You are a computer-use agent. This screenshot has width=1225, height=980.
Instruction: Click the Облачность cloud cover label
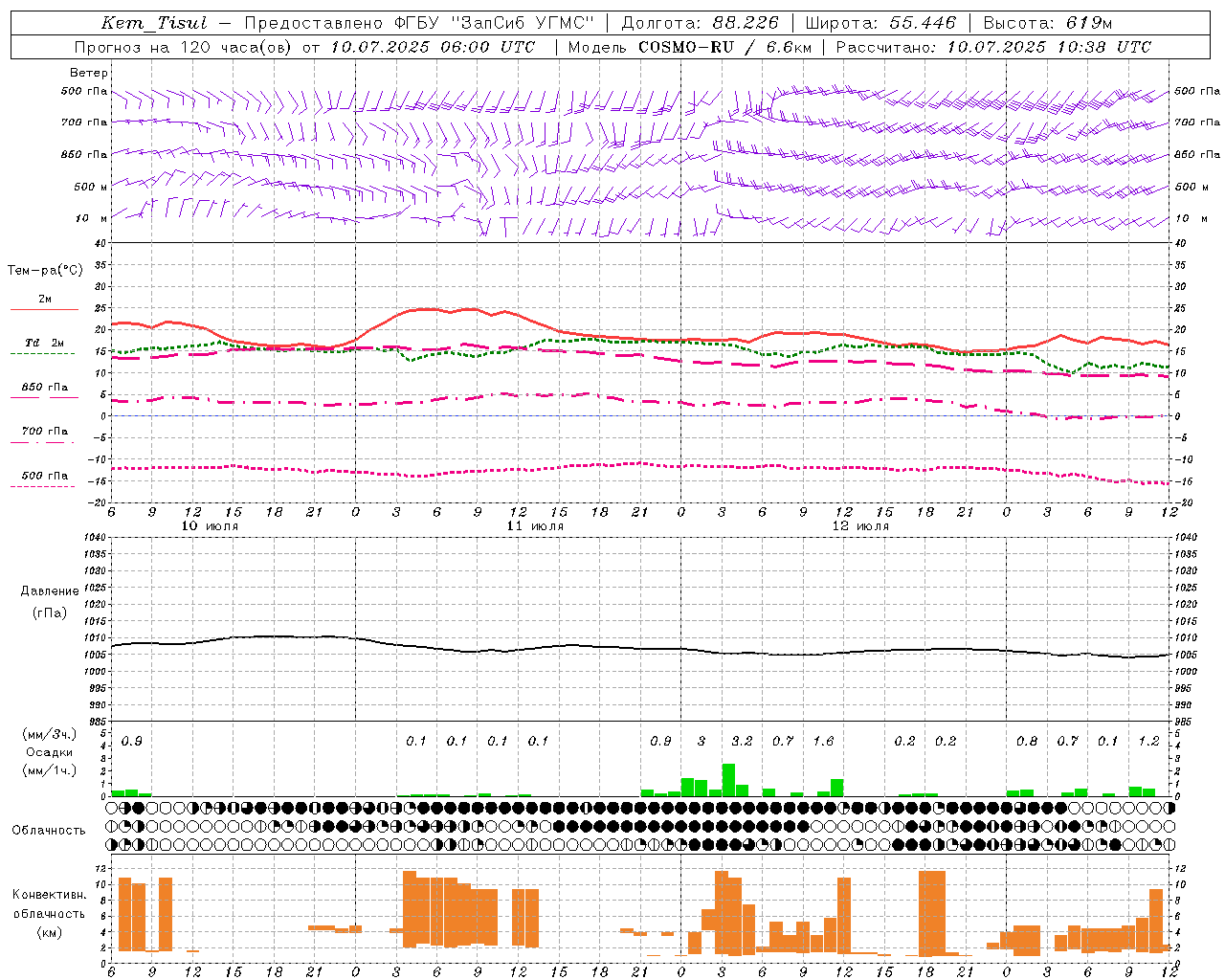pyautogui.click(x=49, y=830)
